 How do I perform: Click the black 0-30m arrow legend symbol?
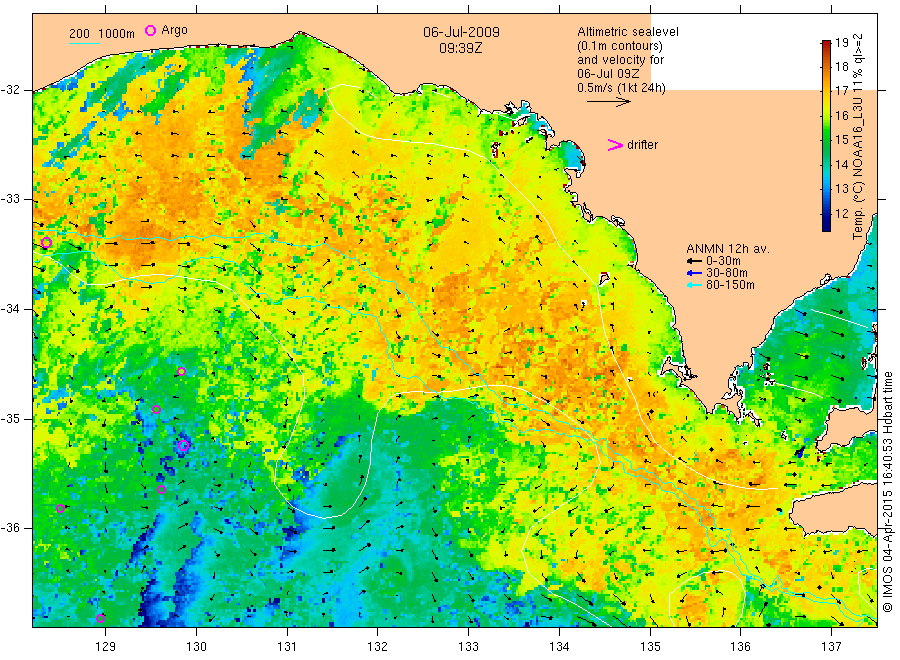pyautogui.click(x=695, y=261)
